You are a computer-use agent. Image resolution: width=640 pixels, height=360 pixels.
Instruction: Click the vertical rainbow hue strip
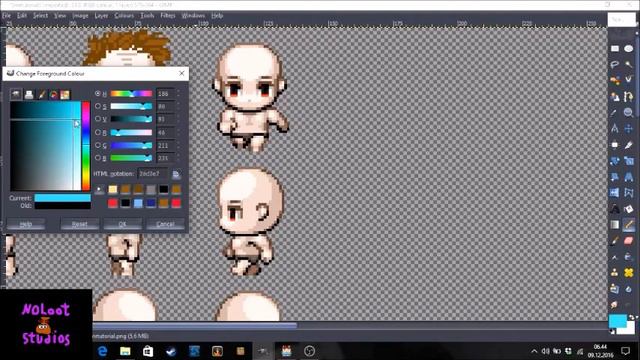point(86,146)
